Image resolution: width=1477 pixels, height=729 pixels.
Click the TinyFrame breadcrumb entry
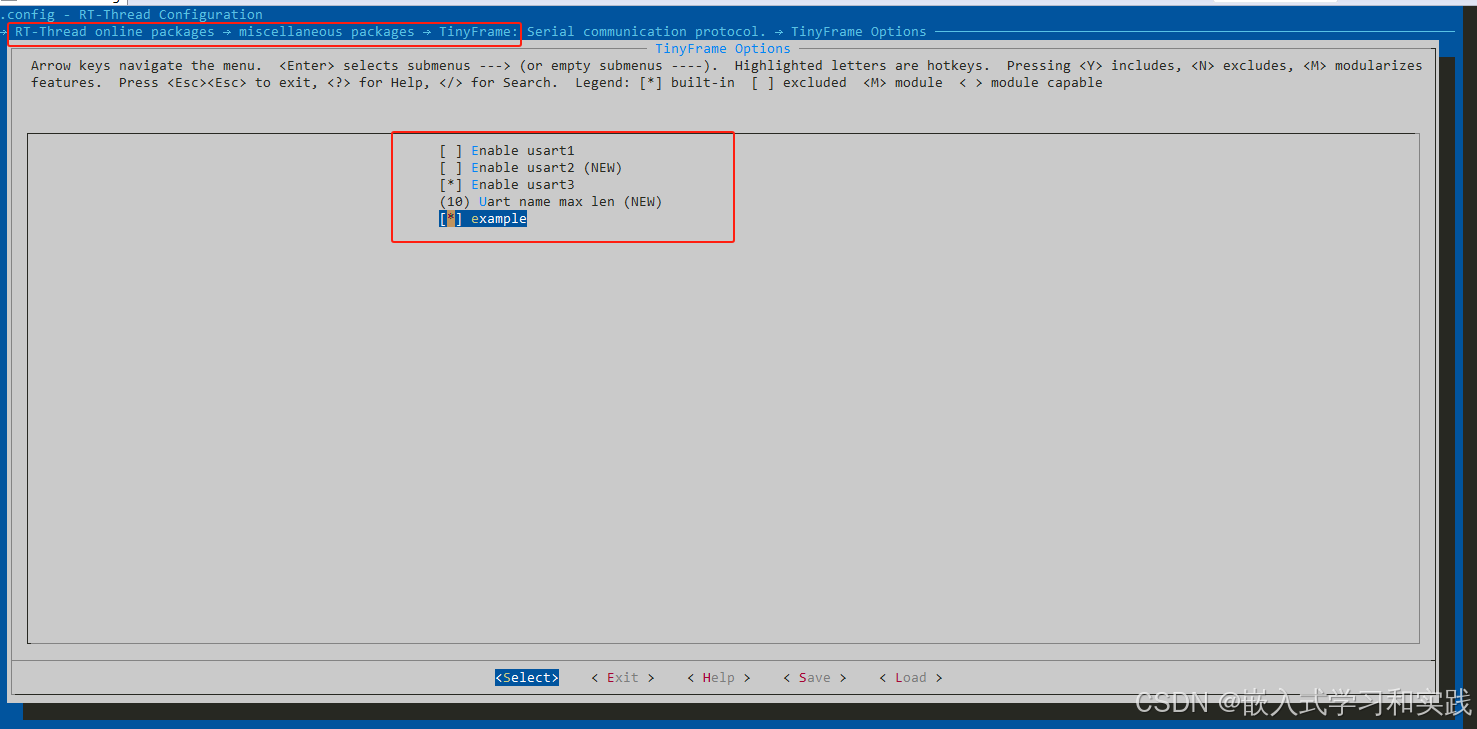tap(477, 31)
